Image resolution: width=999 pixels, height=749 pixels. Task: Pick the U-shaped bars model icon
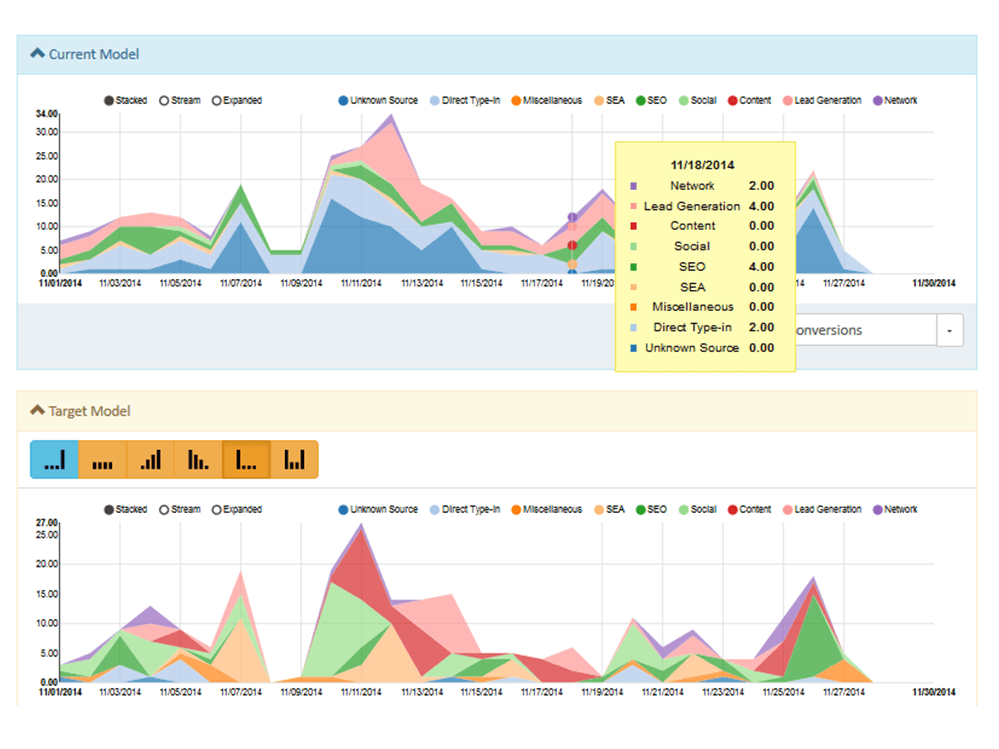click(x=294, y=460)
